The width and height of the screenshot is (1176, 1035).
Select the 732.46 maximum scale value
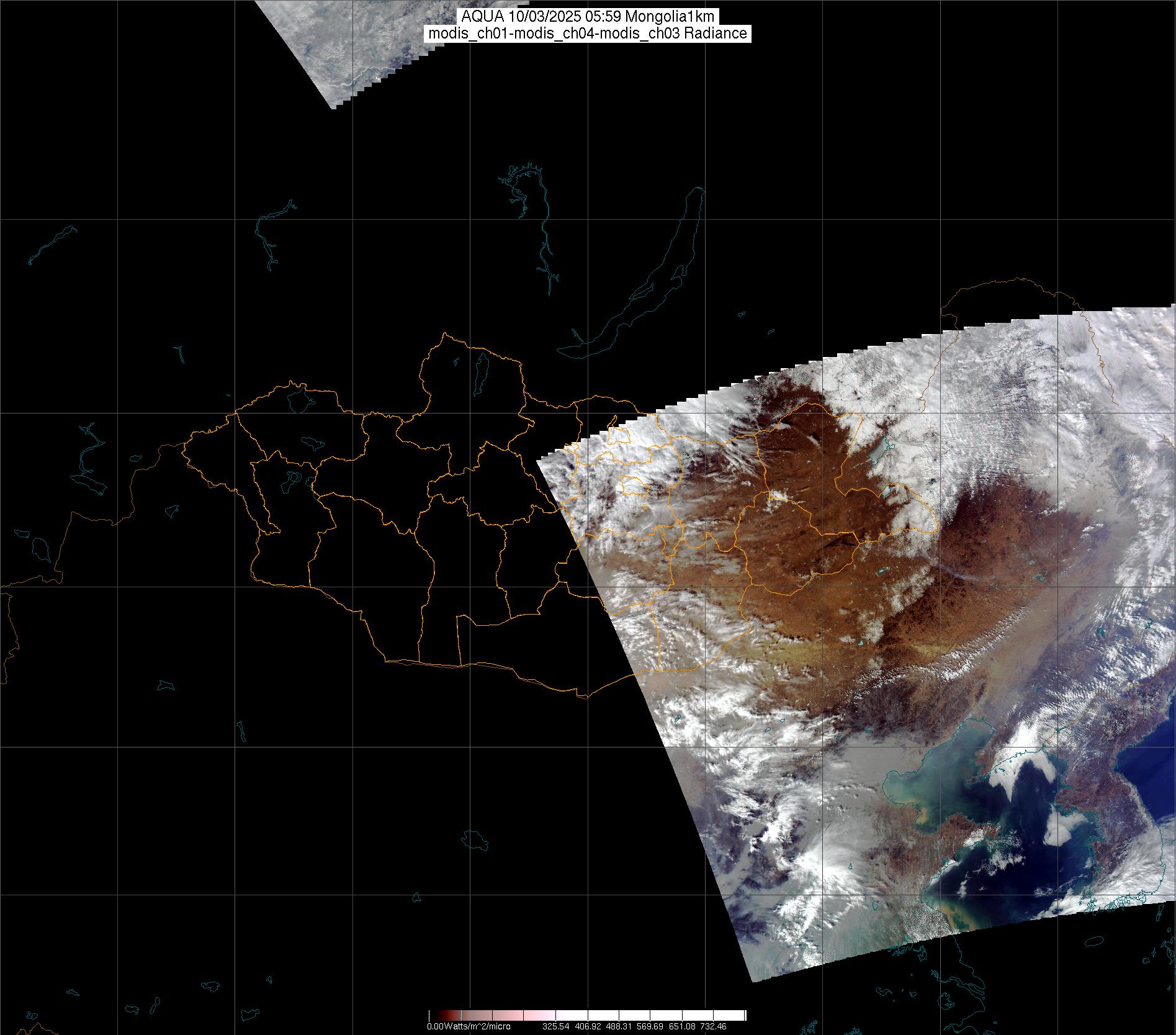click(714, 1026)
